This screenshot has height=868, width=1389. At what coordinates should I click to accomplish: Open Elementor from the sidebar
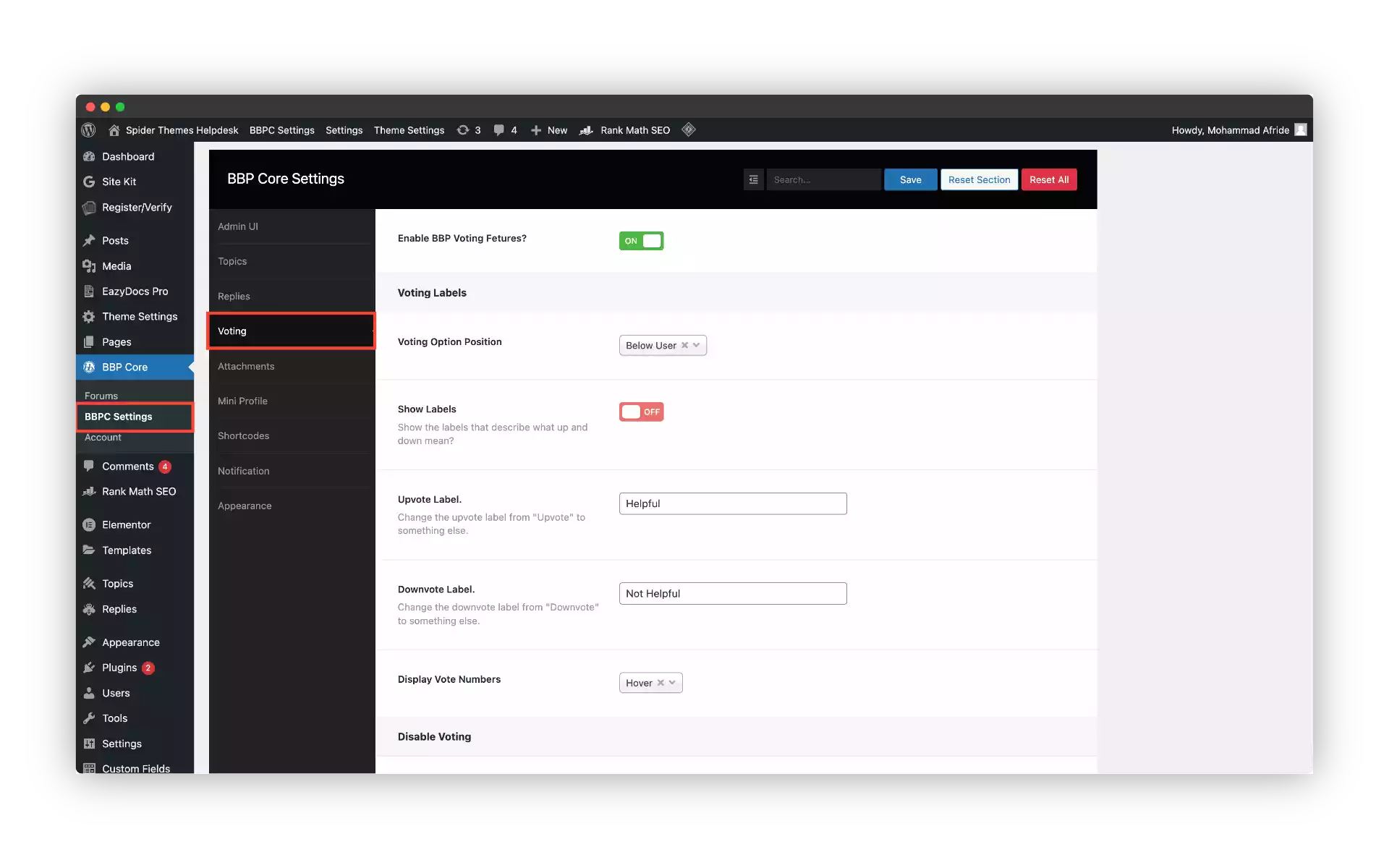tap(125, 524)
